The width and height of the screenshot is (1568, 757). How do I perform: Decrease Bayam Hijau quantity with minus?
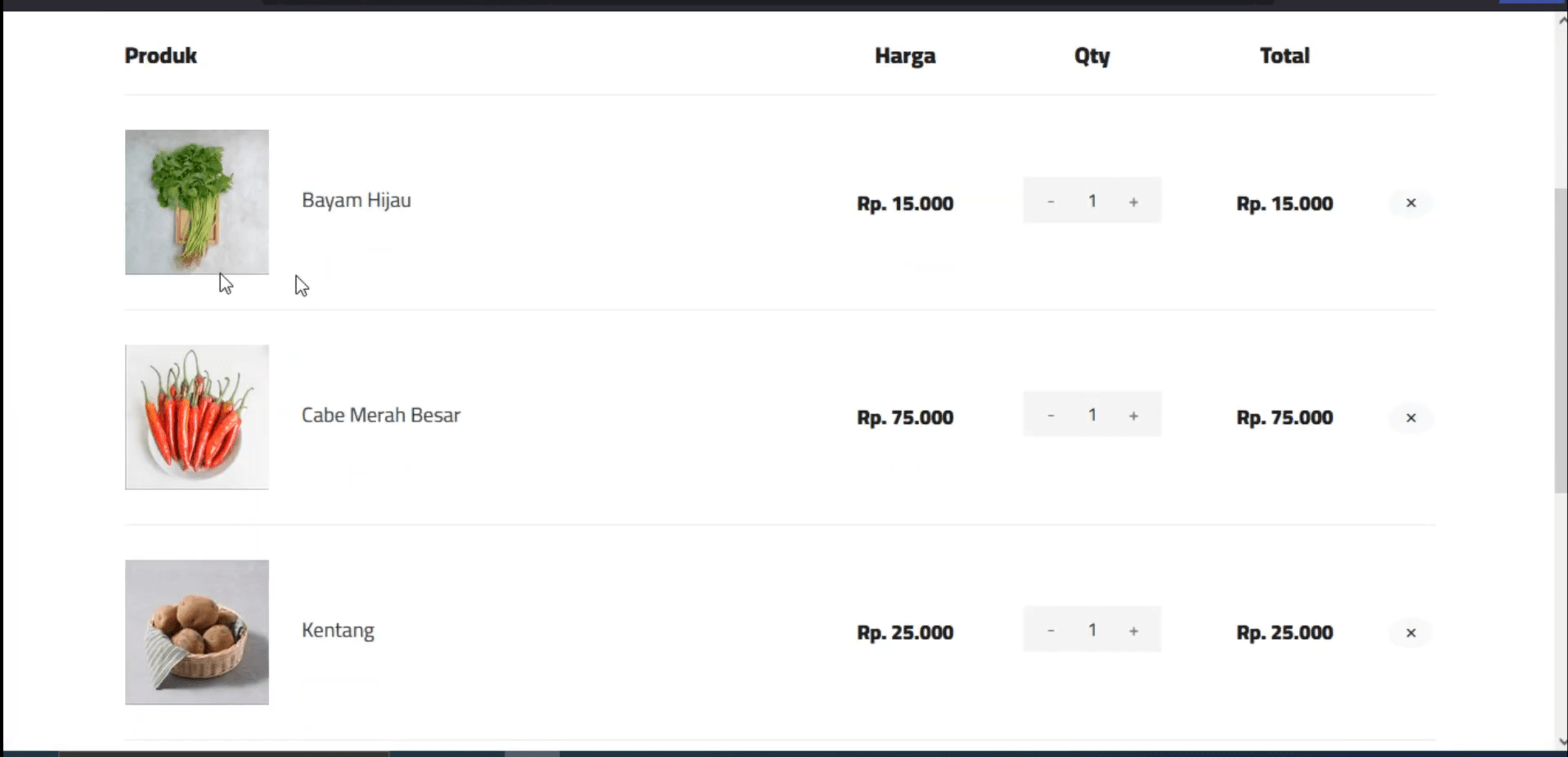point(1050,201)
